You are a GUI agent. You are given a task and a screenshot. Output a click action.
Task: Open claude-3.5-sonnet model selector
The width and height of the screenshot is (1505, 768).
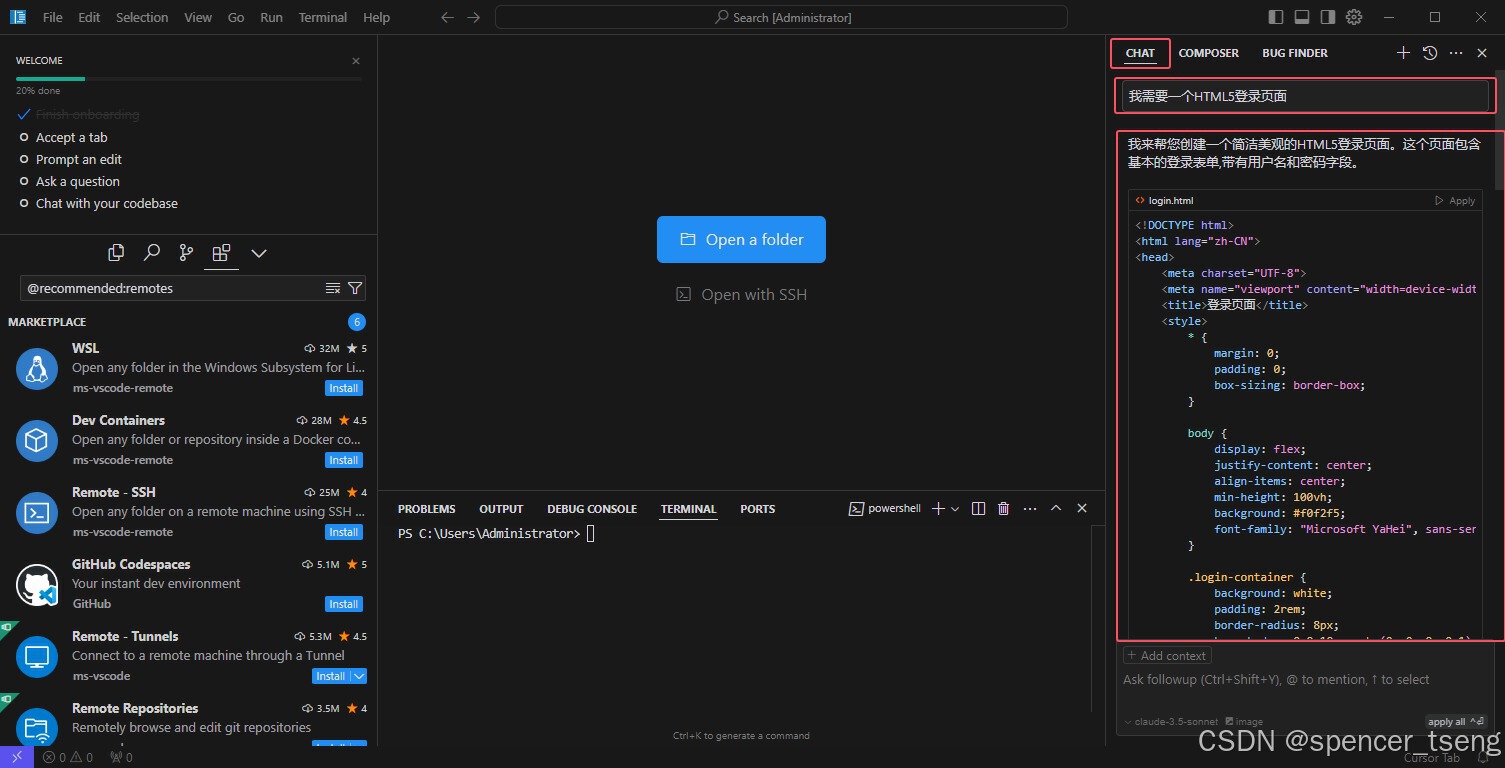(x=1171, y=722)
